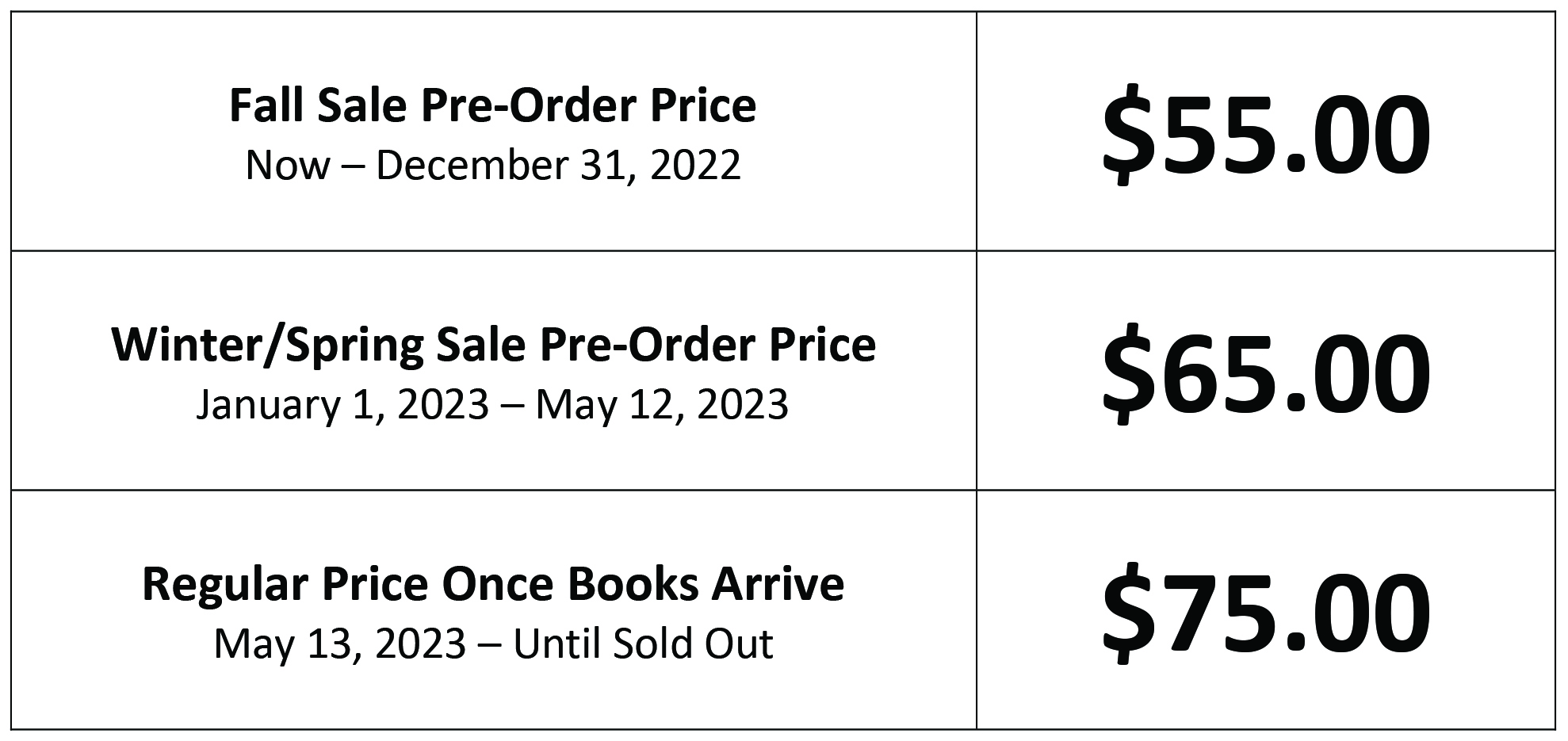Select the January 1, 2023 – May 12, 2023 text

[x=492, y=404]
